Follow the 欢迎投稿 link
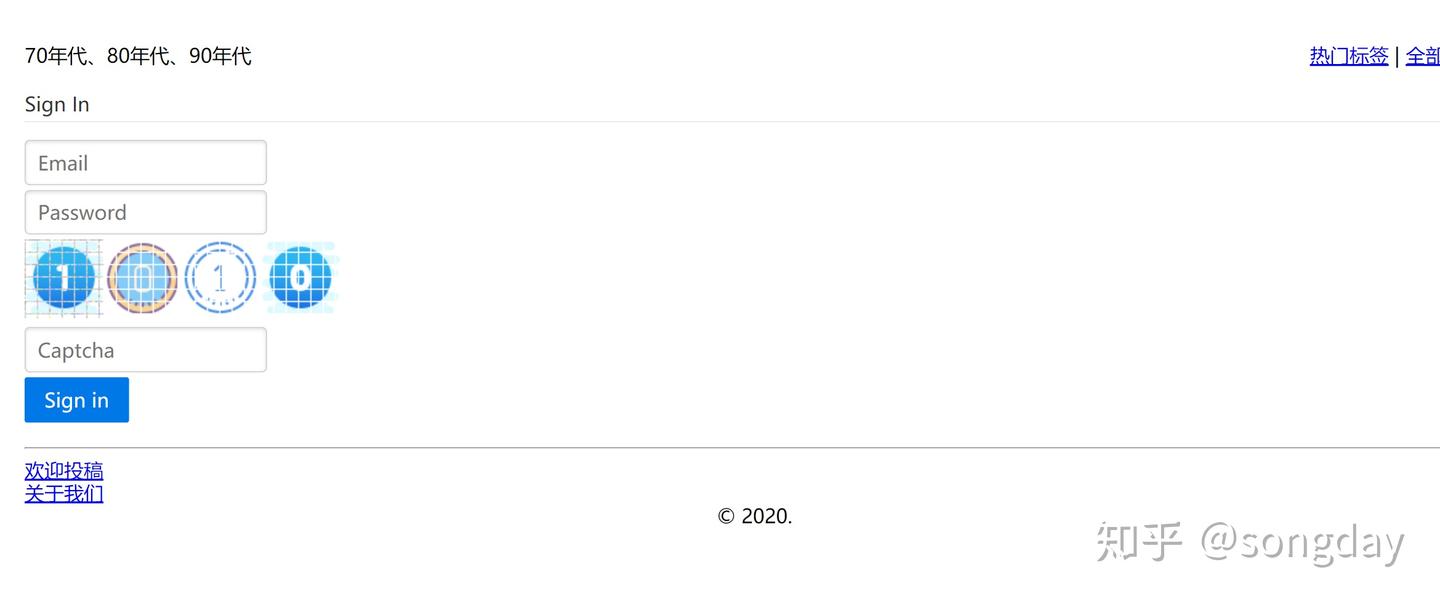Screen dimensions: 1440x607 (x=64, y=470)
